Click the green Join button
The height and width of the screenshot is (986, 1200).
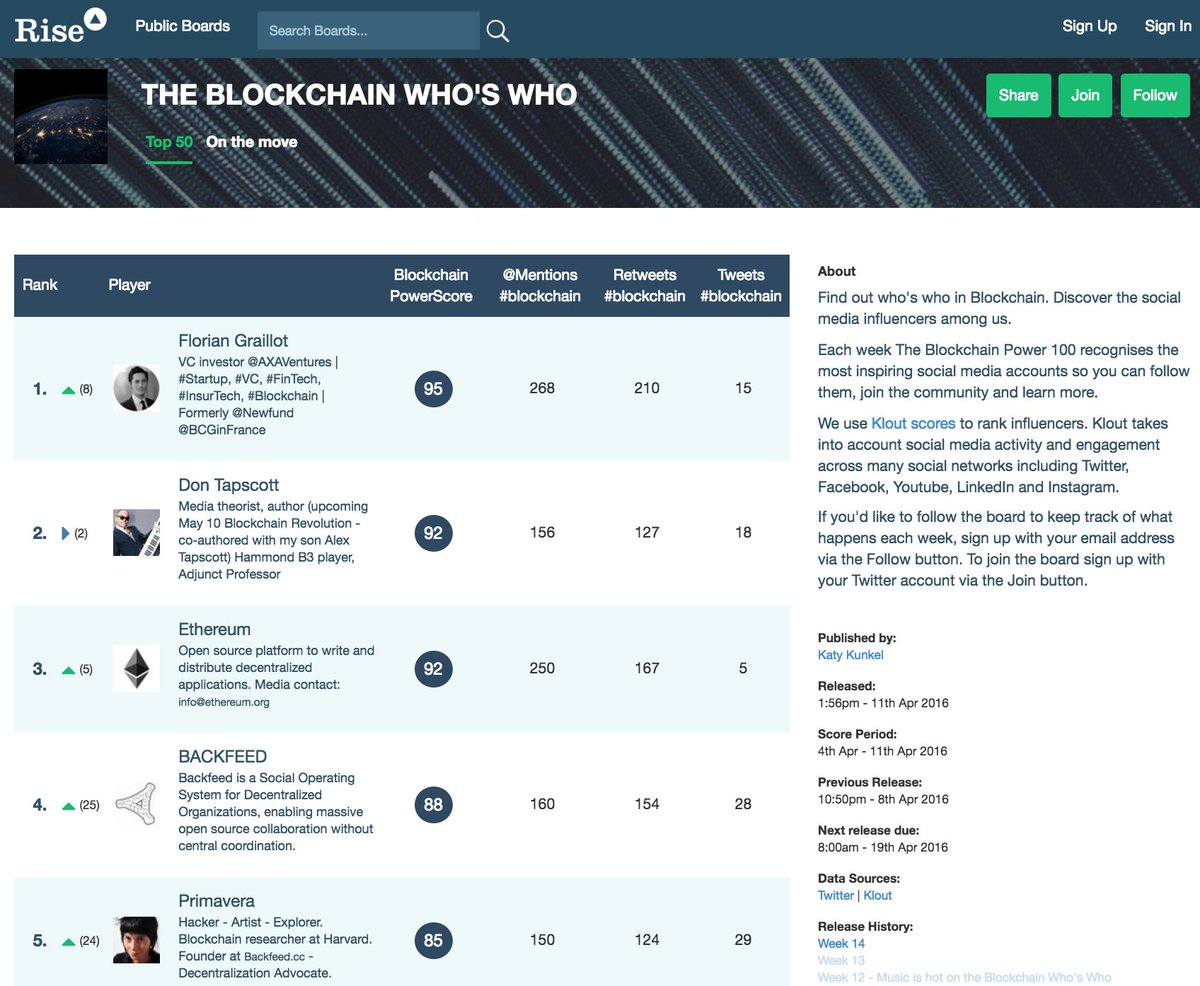pos(1085,95)
